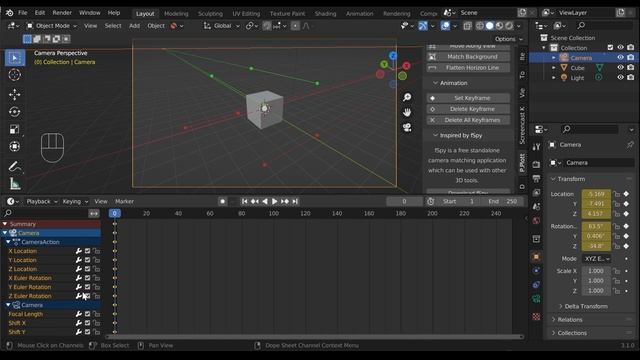
Task: Open the Object properties tab icon
Action: tap(536, 257)
